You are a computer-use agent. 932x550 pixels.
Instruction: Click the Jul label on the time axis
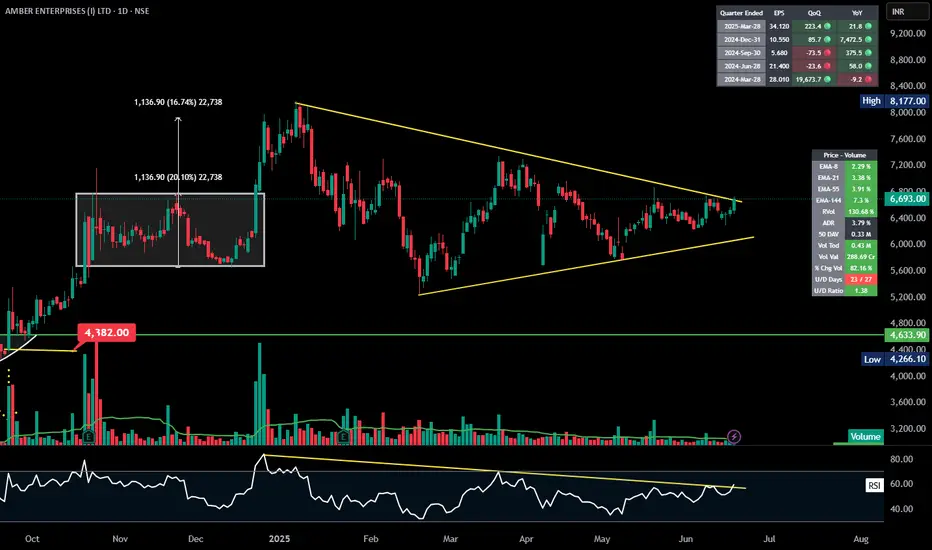[x=769, y=539]
